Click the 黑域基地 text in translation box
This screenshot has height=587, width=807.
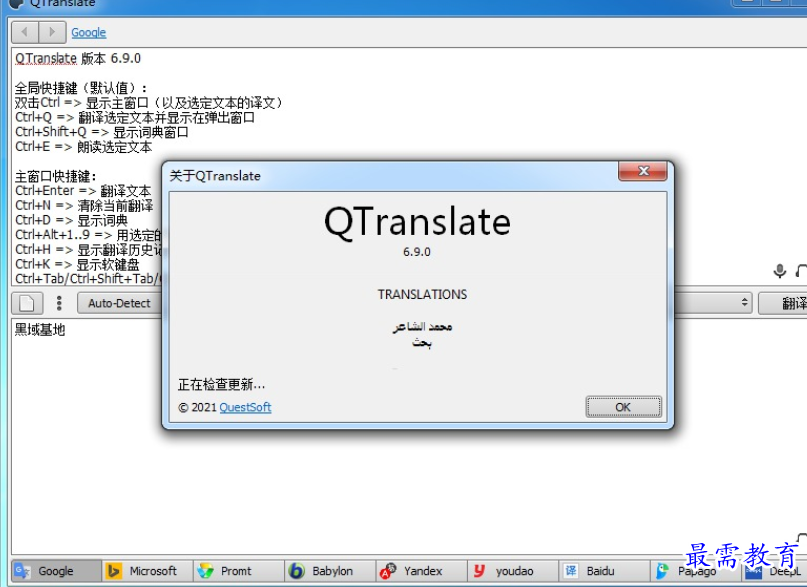pyautogui.click(x=40, y=329)
